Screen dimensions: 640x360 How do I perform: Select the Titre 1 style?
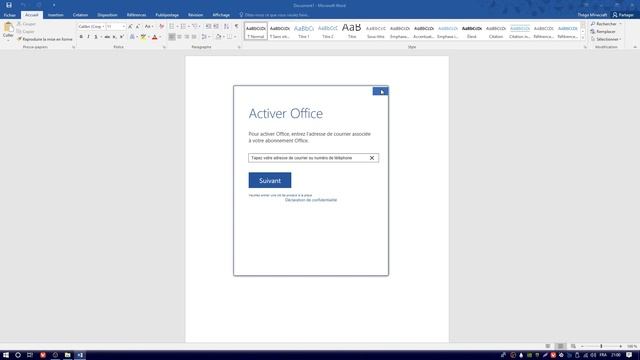coord(304,31)
